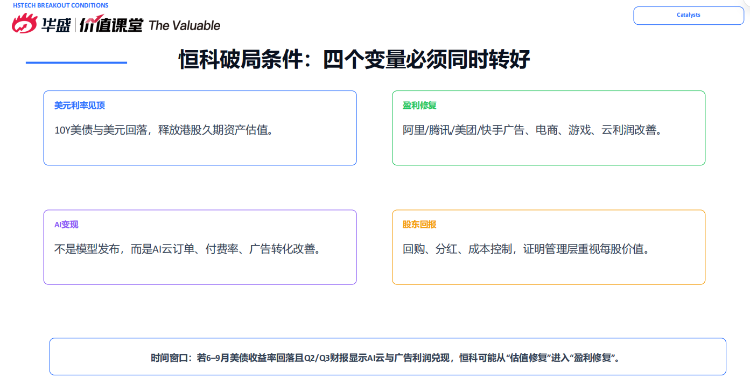
Task: Click the 不是模型发布 description text
Action: [187, 249]
